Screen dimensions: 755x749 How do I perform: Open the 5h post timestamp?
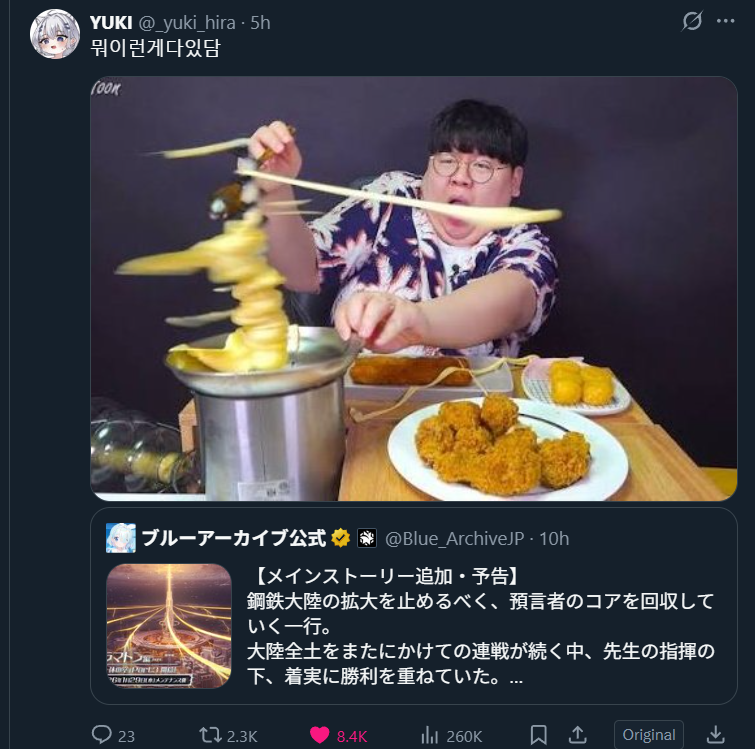[x=260, y=23]
